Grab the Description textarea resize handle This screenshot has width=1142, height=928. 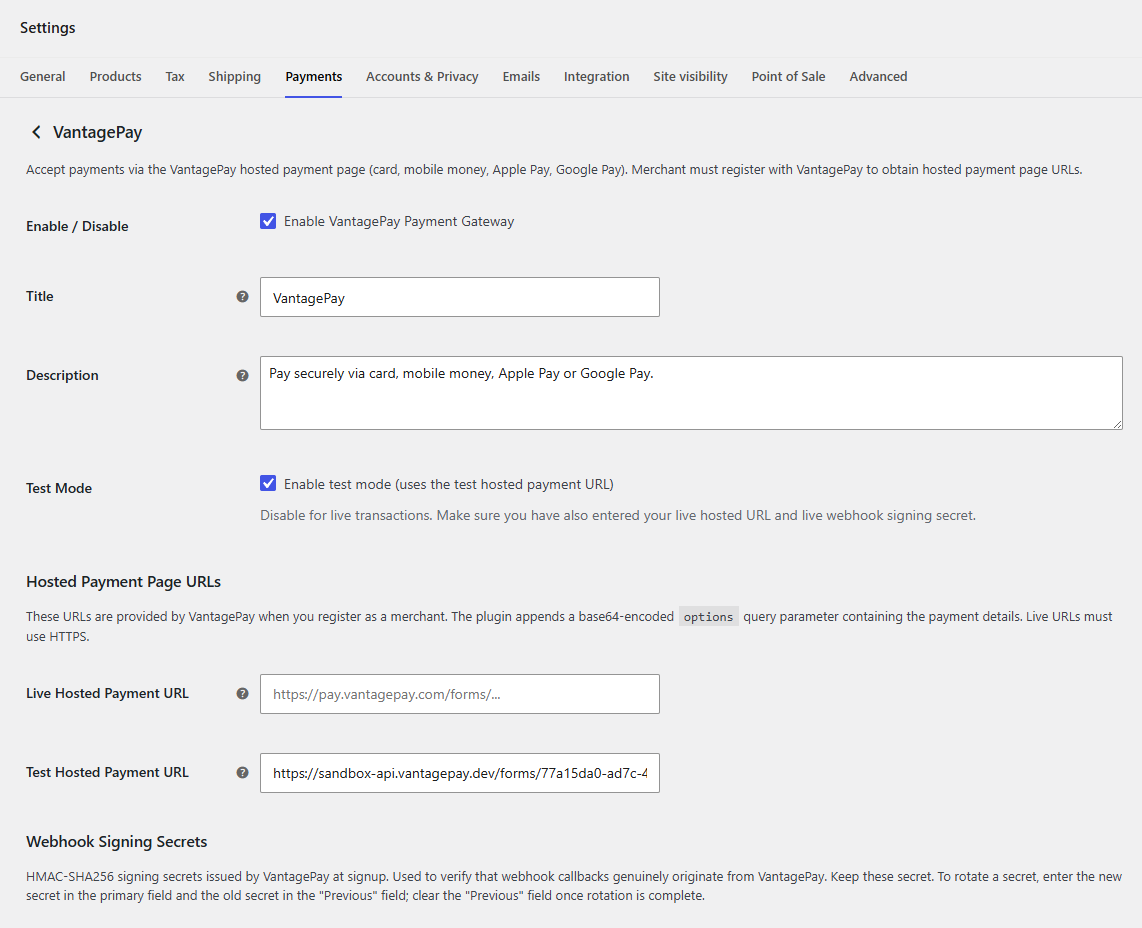coord(1117,424)
